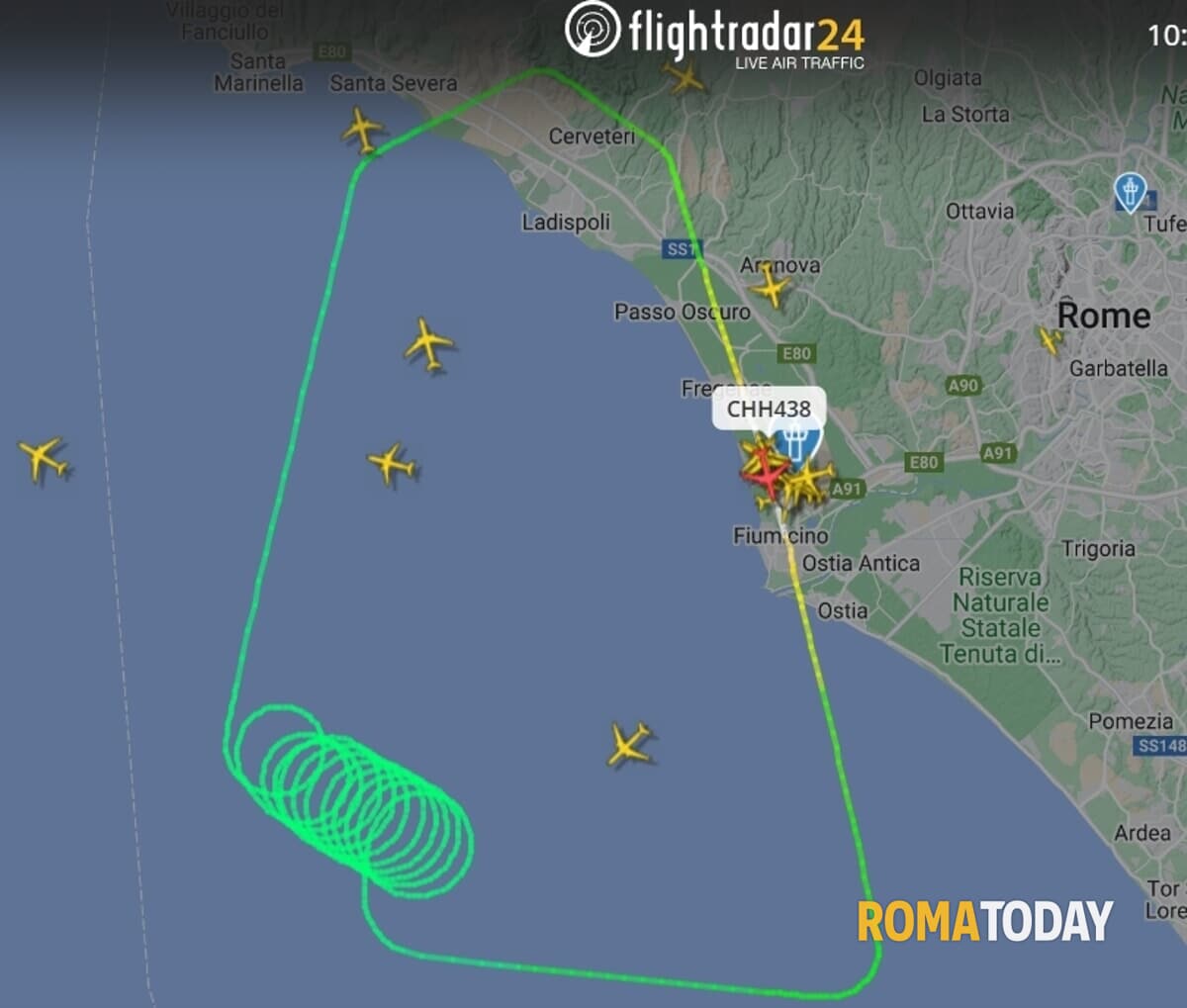Select the yellow plane near Aranova
The width and height of the screenshot is (1187, 1008).
point(771,288)
